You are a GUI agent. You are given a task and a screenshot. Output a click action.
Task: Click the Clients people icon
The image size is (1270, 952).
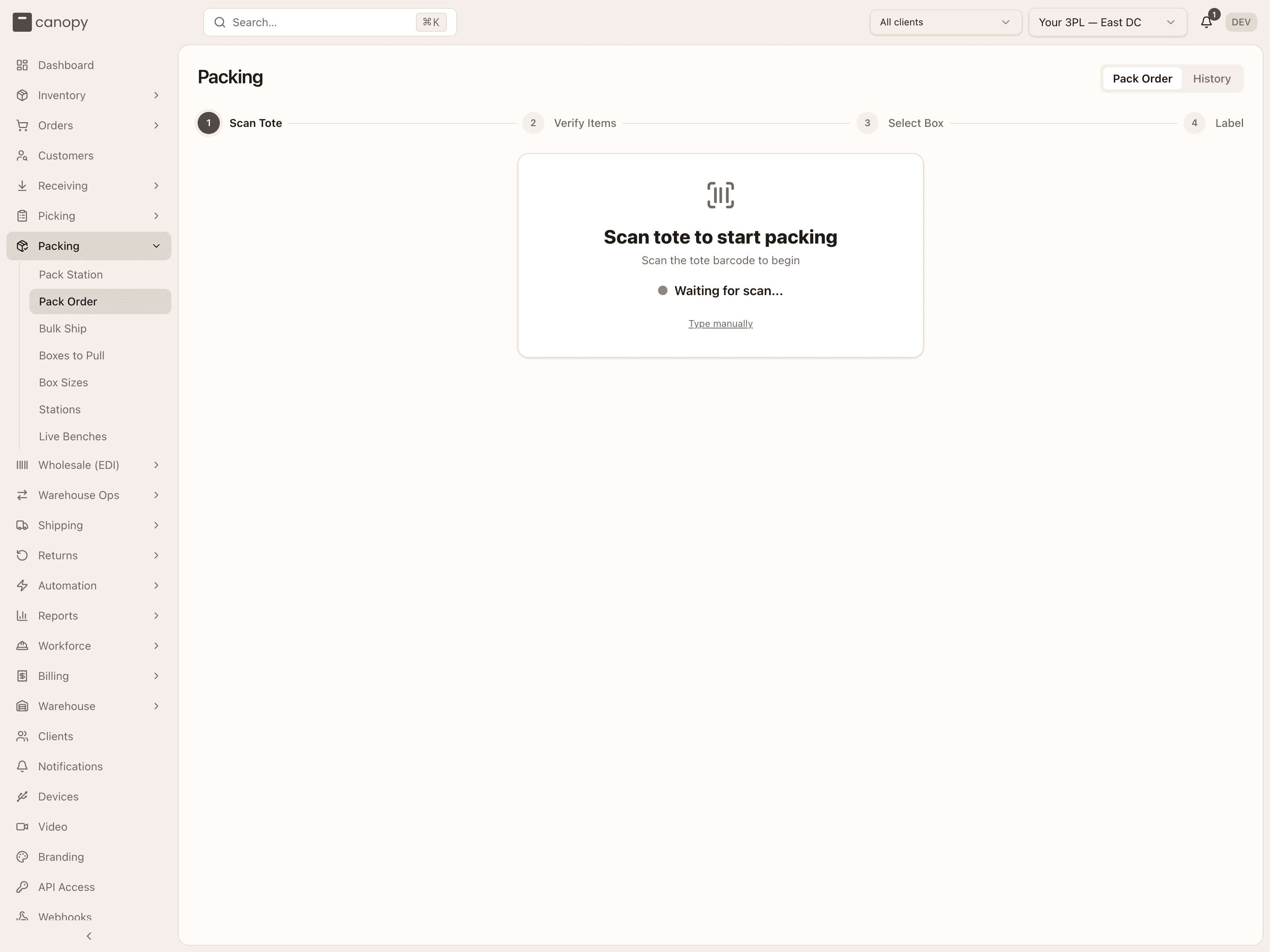click(x=22, y=736)
